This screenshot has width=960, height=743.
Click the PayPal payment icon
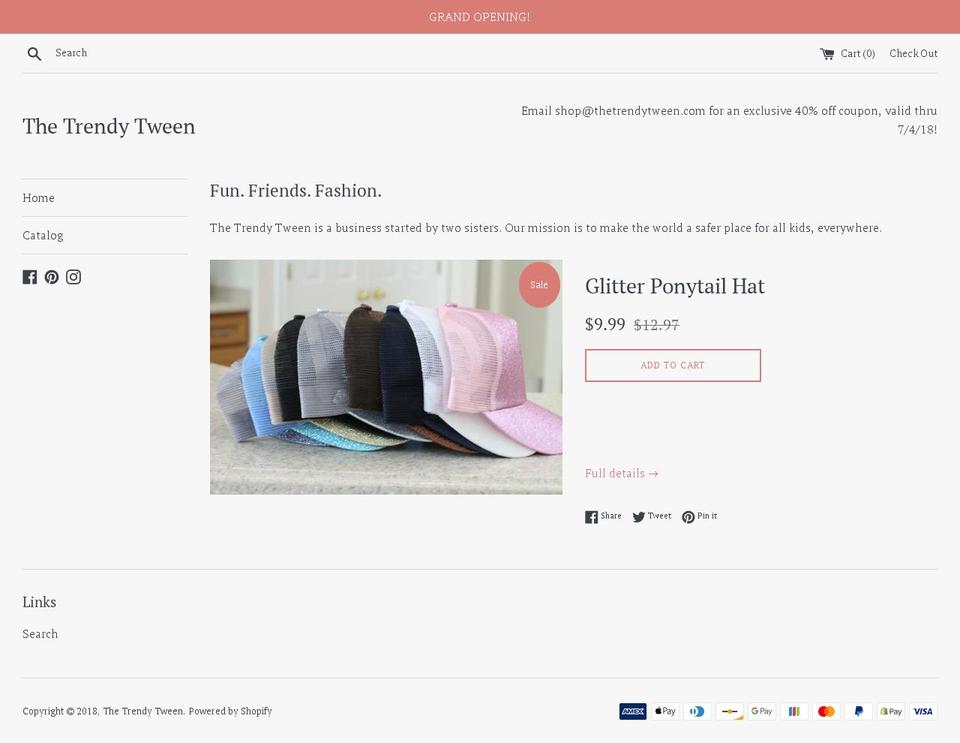pos(858,711)
